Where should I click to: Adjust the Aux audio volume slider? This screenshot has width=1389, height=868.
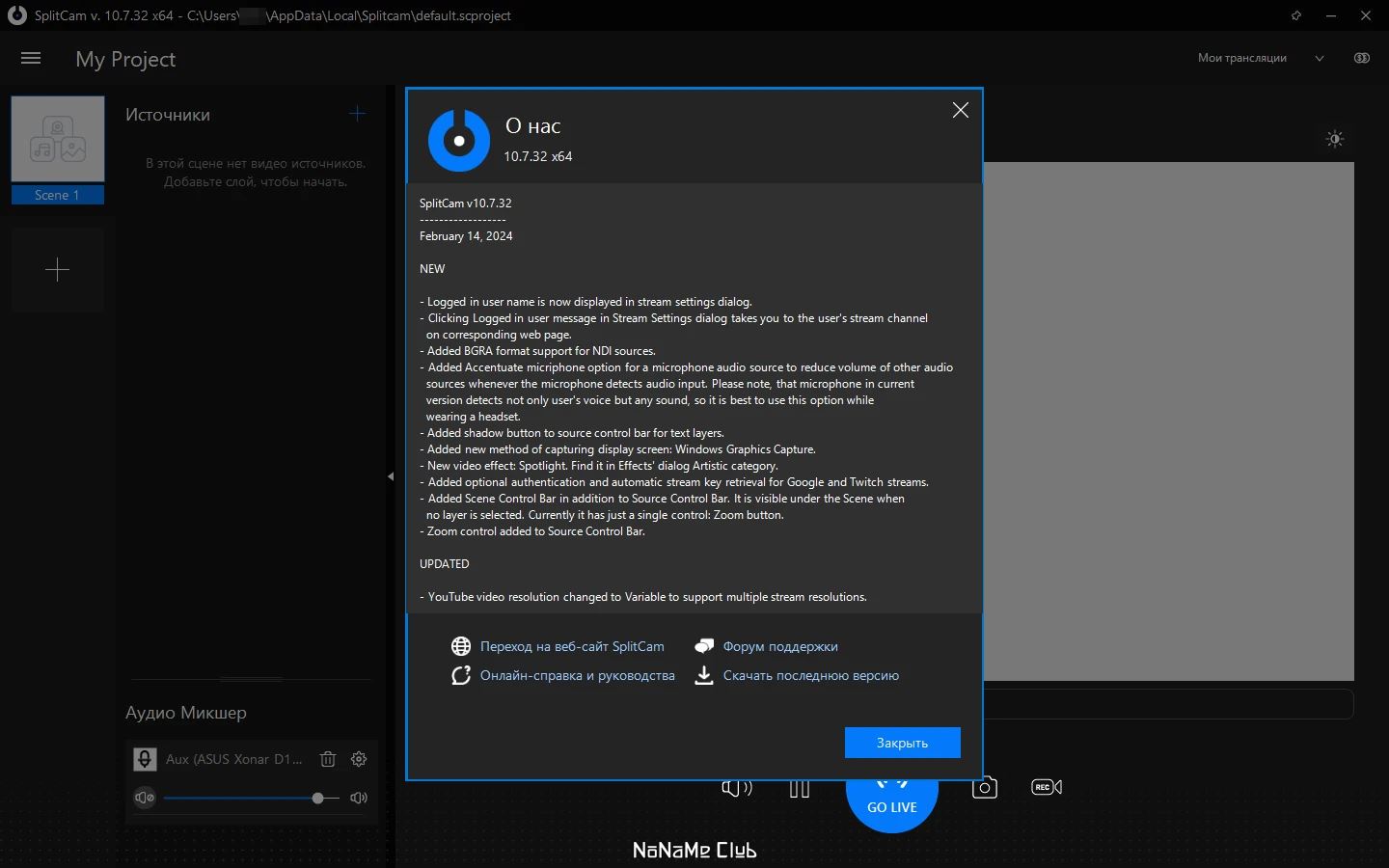click(x=251, y=798)
